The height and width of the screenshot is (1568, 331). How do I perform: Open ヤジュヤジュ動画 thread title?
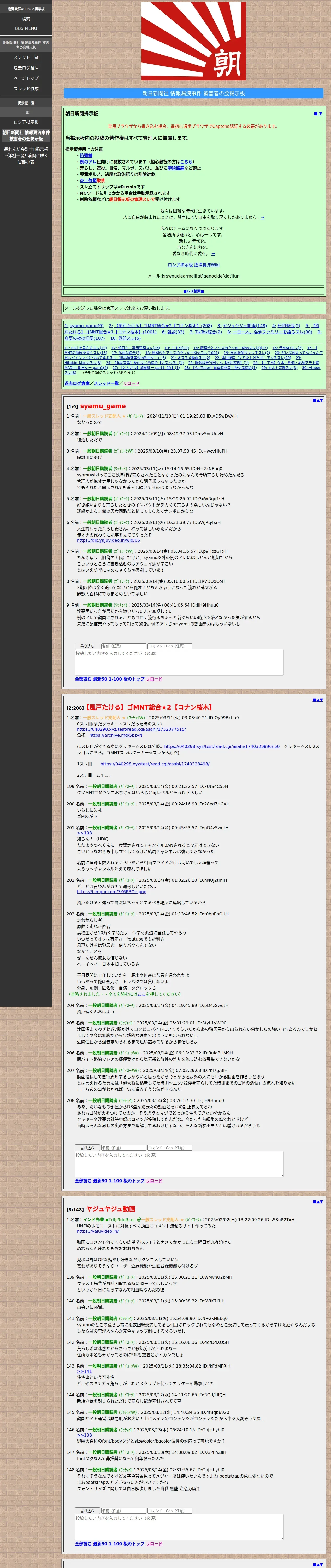(111, 1209)
